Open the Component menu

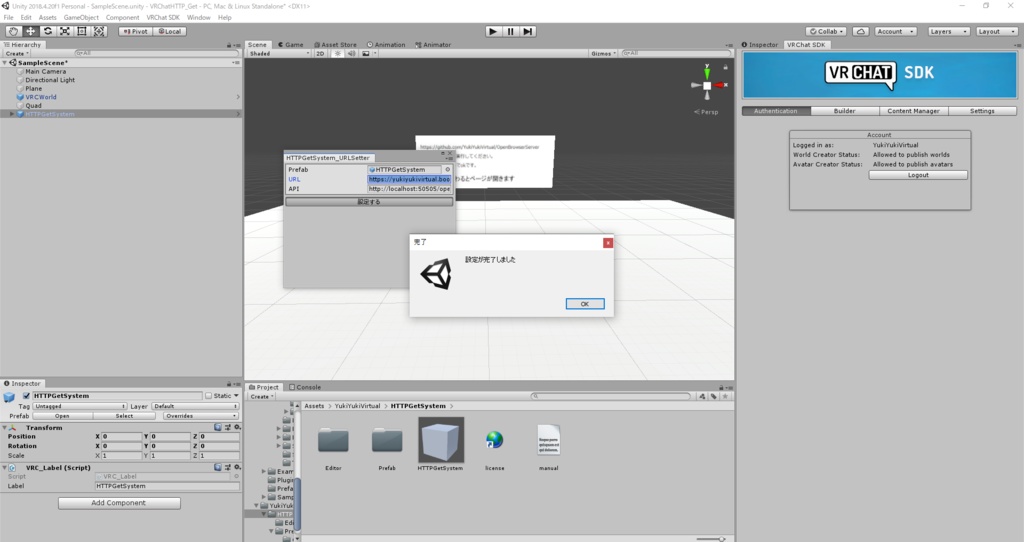122,18
